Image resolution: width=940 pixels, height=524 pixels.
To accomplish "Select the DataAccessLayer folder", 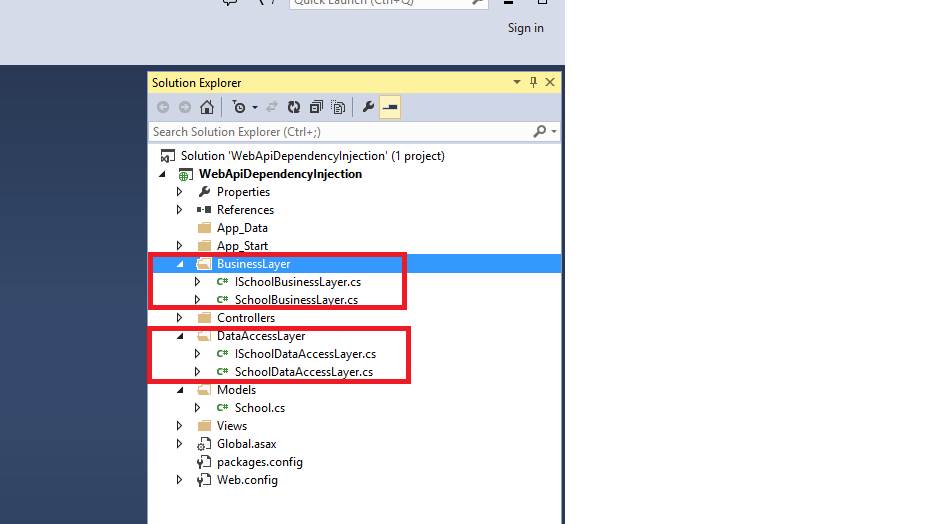I will (x=261, y=336).
